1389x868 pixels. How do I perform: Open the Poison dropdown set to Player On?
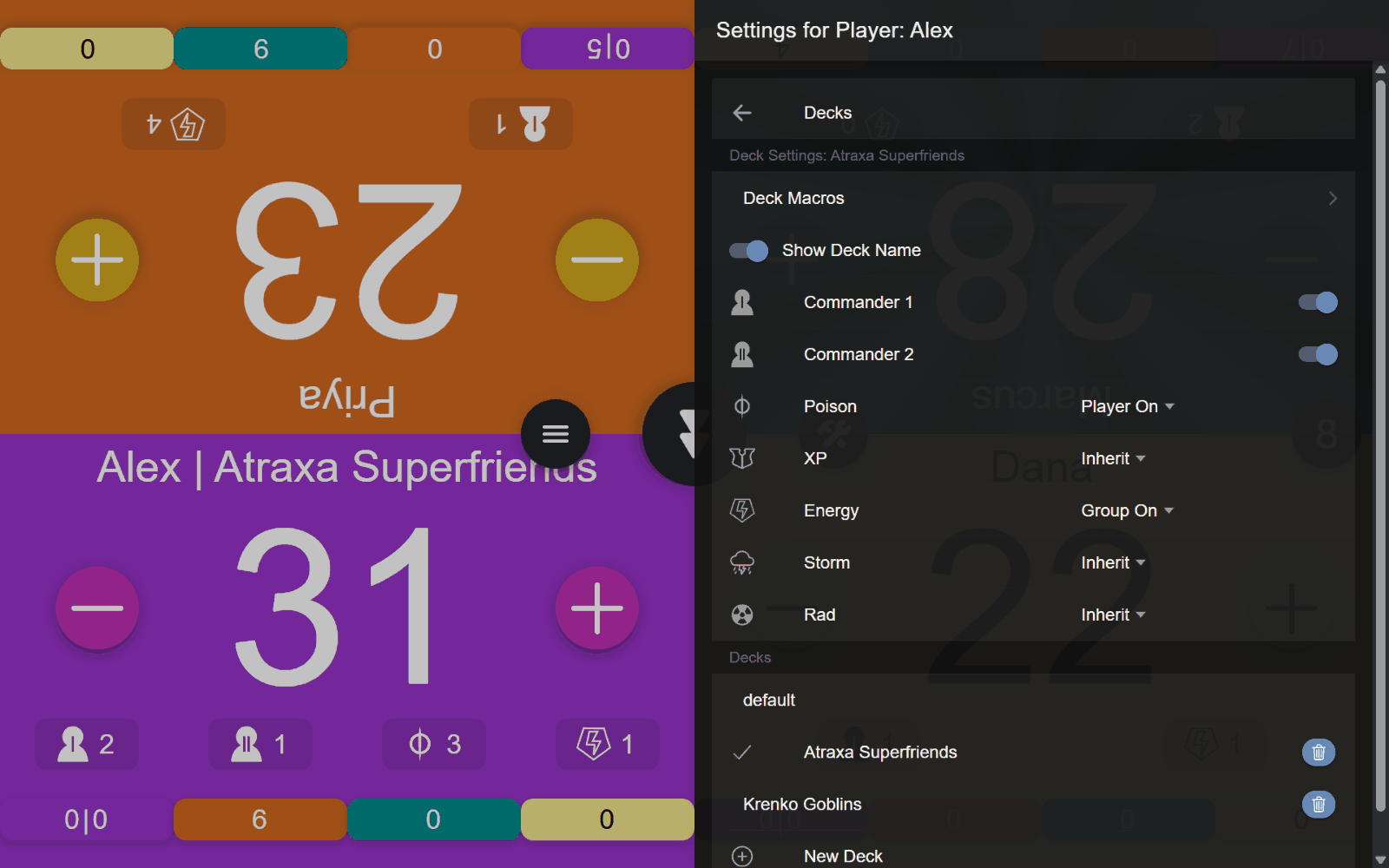click(x=1127, y=406)
